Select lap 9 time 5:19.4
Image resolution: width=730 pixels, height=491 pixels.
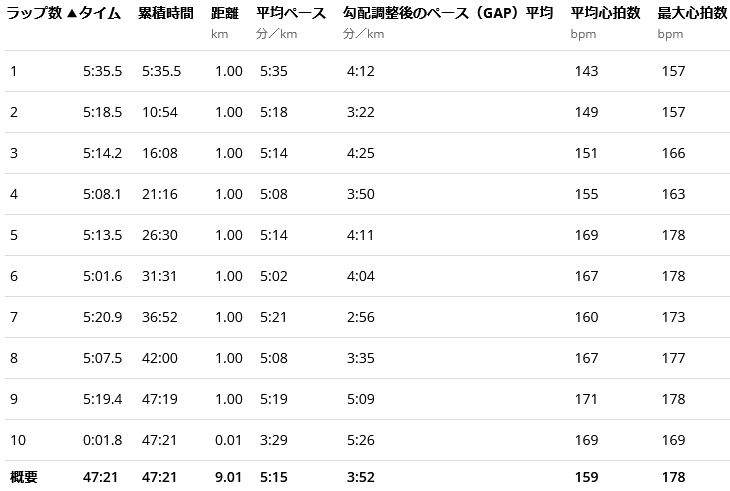[x=103, y=399]
